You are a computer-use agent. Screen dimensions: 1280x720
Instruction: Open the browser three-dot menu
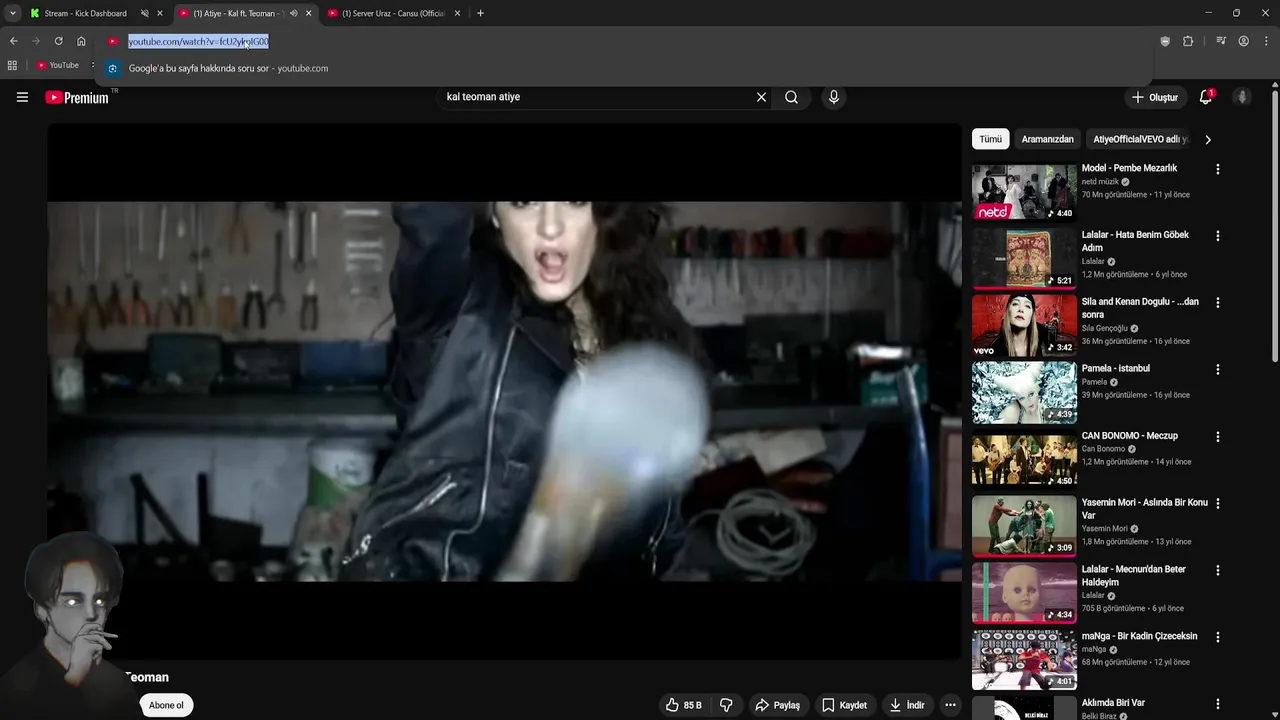(x=1267, y=41)
